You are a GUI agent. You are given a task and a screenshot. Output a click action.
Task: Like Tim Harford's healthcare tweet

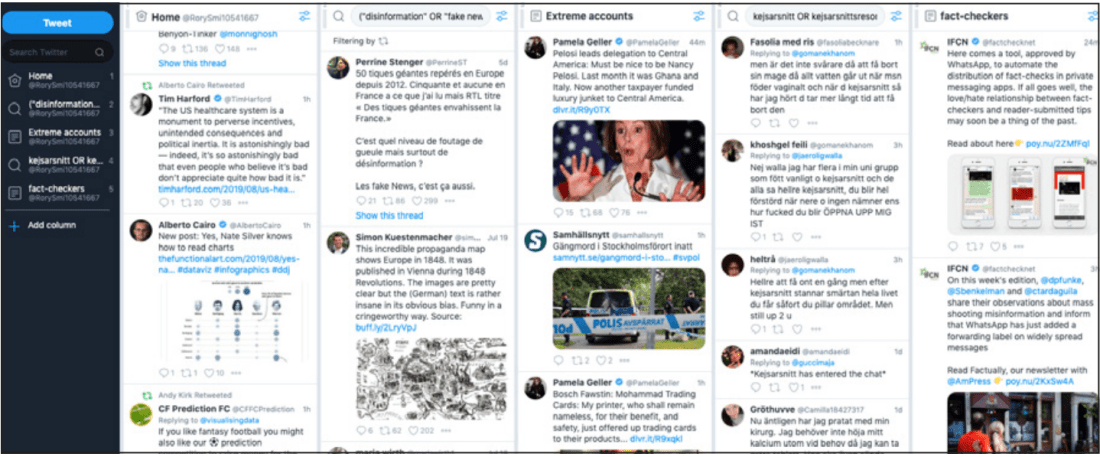click(219, 202)
